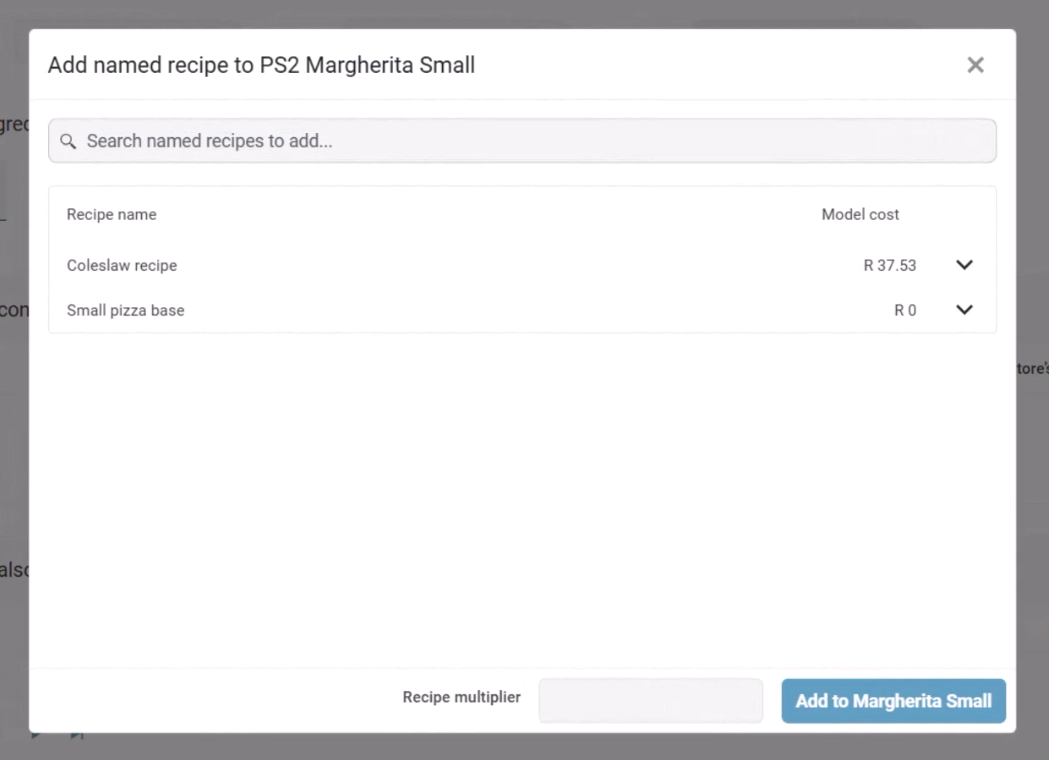Click the cut-off "con" text at left edge
The height and width of the screenshot is (760, 1049).
pyautogui.click(x=13, y=310)
